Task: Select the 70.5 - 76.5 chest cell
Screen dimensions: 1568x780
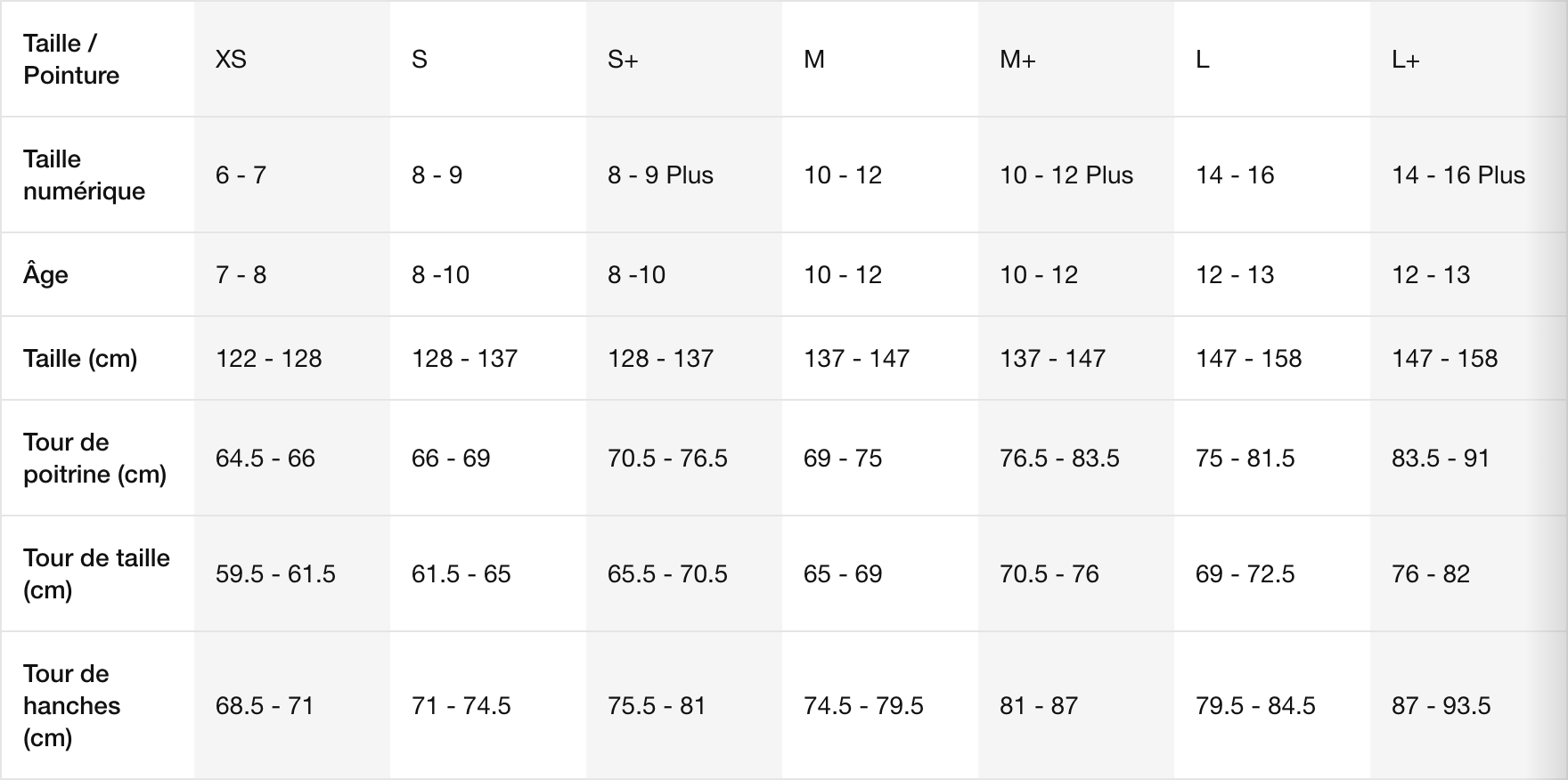Action: tap(667, 459)
